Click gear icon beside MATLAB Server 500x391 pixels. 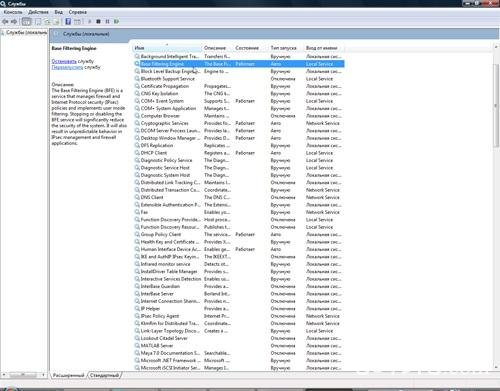click(137, 345)
